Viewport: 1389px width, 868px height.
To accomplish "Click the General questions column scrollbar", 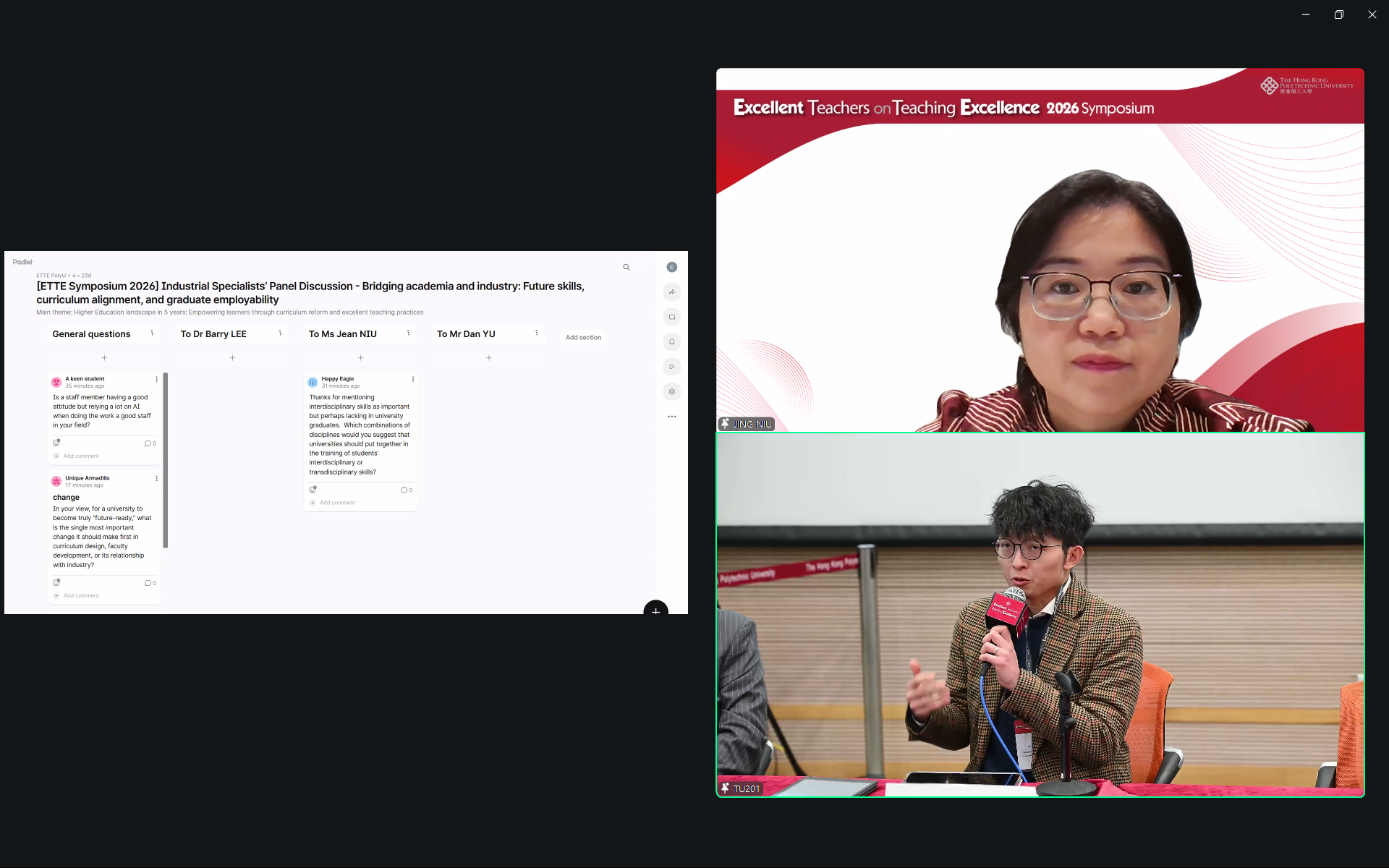I will [166, 460].
